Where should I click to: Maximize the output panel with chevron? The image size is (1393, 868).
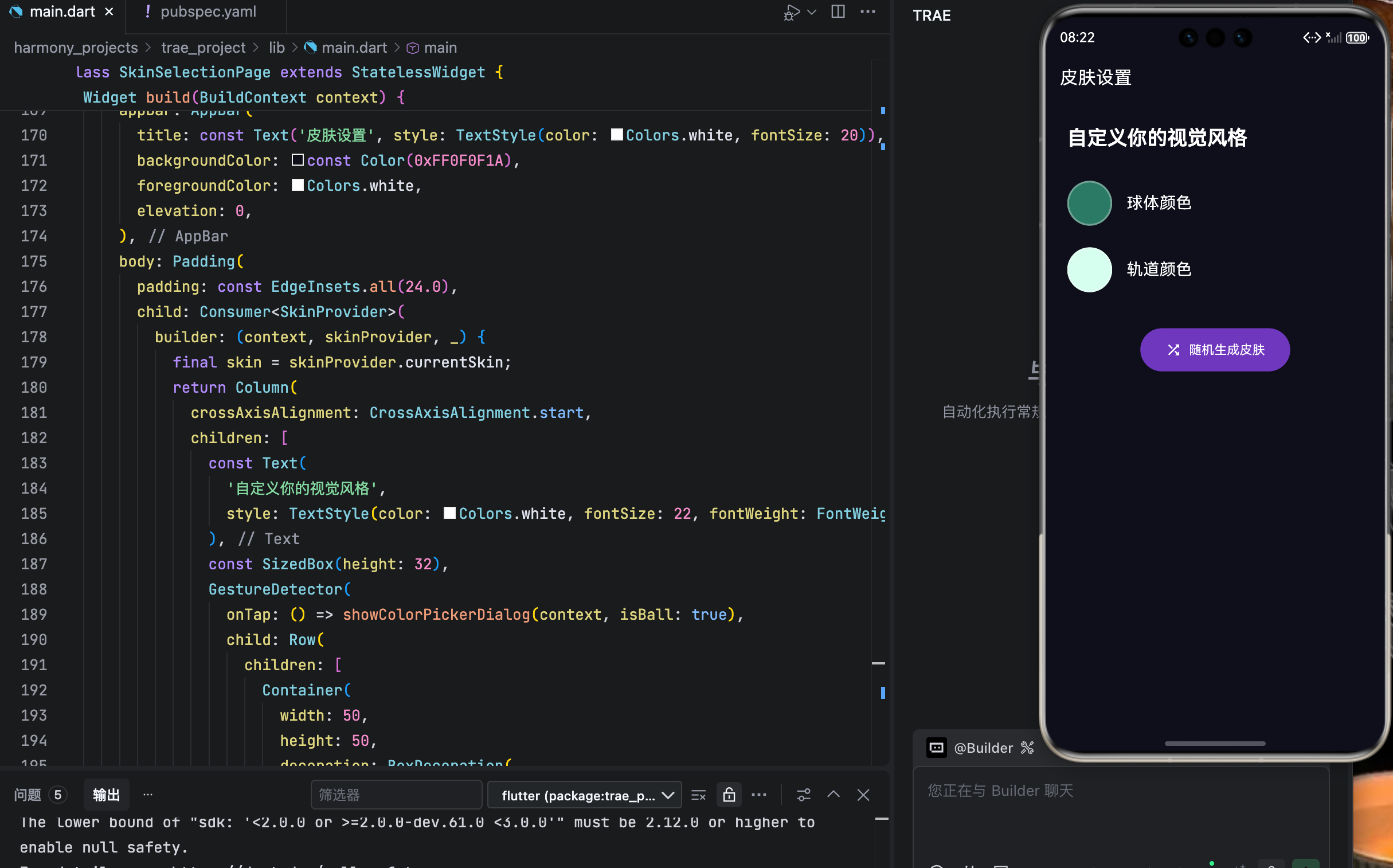click(x=833, y=795)
